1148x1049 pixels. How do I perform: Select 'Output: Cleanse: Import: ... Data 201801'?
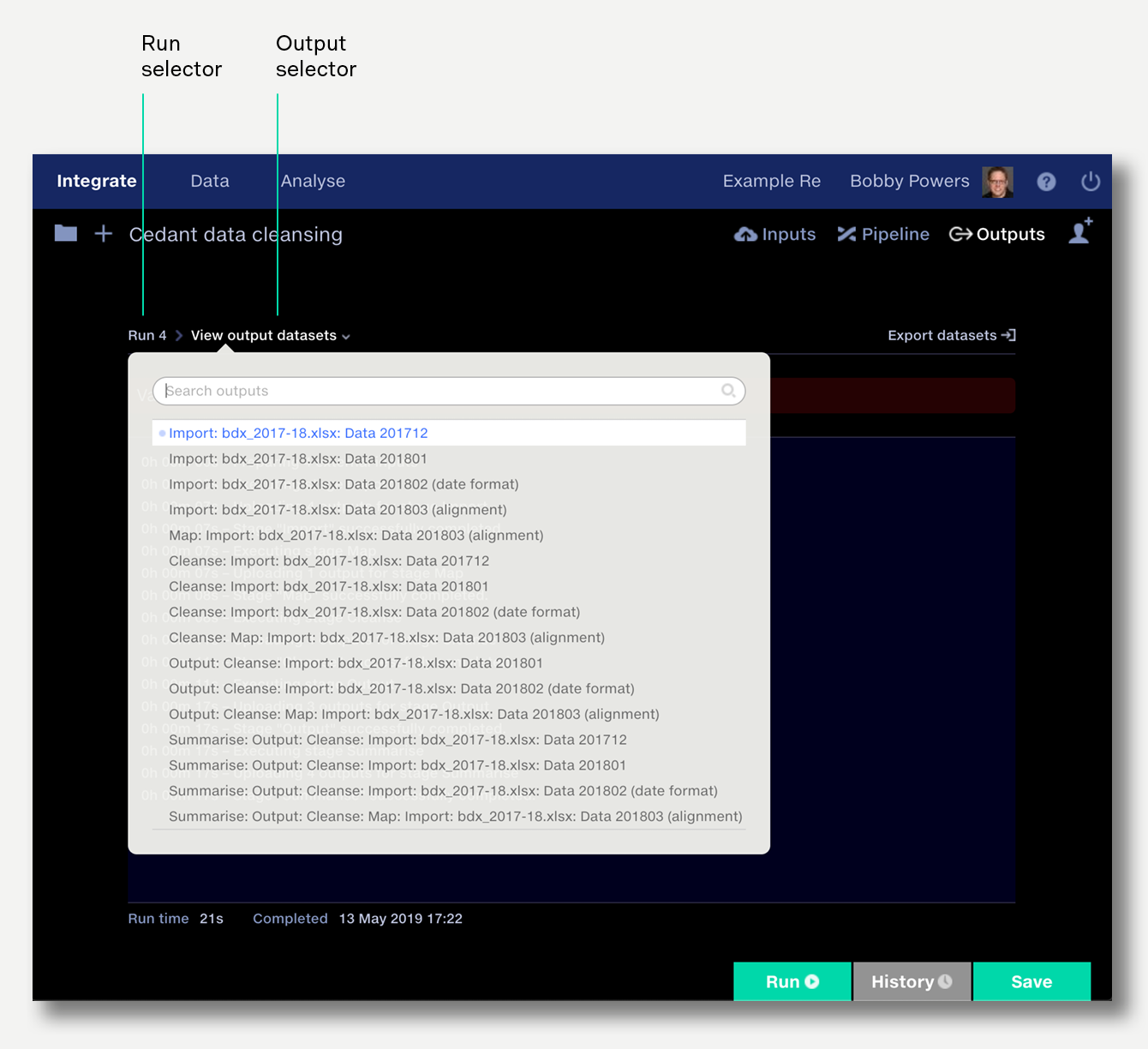pyautogui.click(x=449, y=662)
